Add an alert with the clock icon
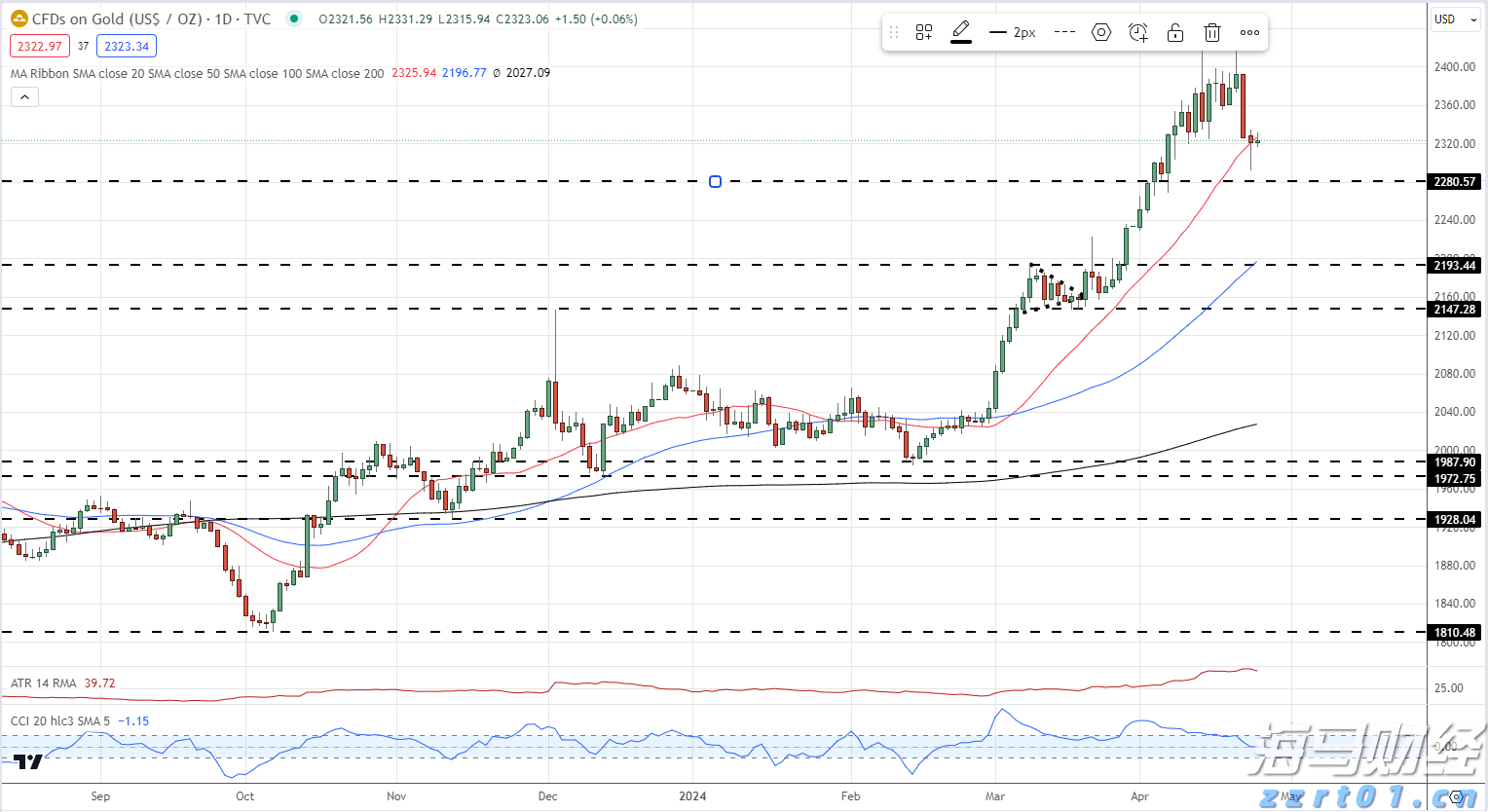Screen dimensions: 1488x812 [1138, 32]
